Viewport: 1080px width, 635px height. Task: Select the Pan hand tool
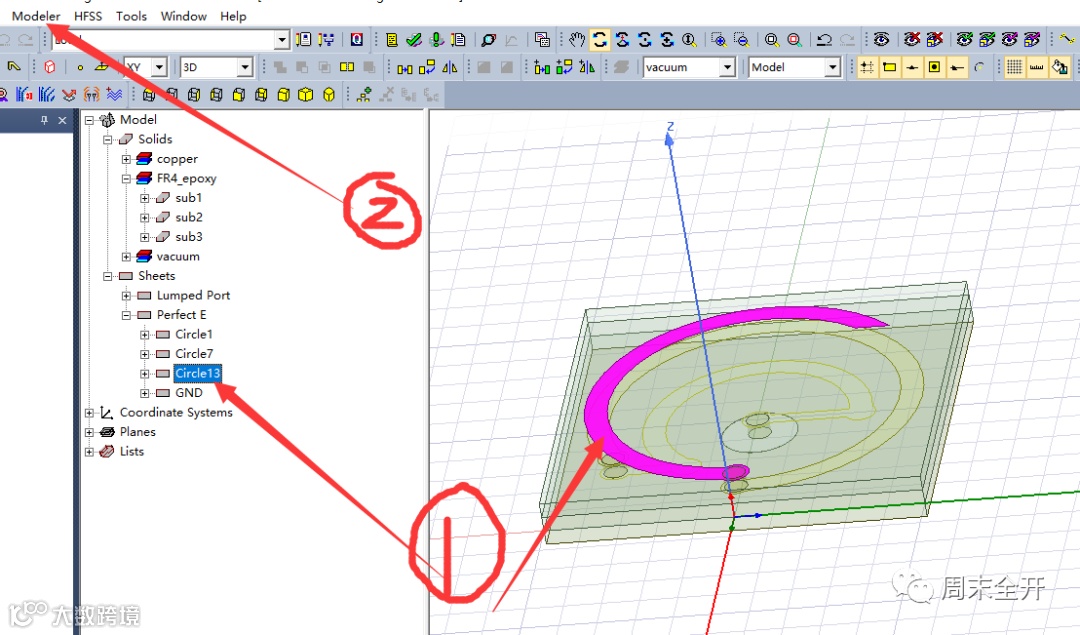pos(577,40)
